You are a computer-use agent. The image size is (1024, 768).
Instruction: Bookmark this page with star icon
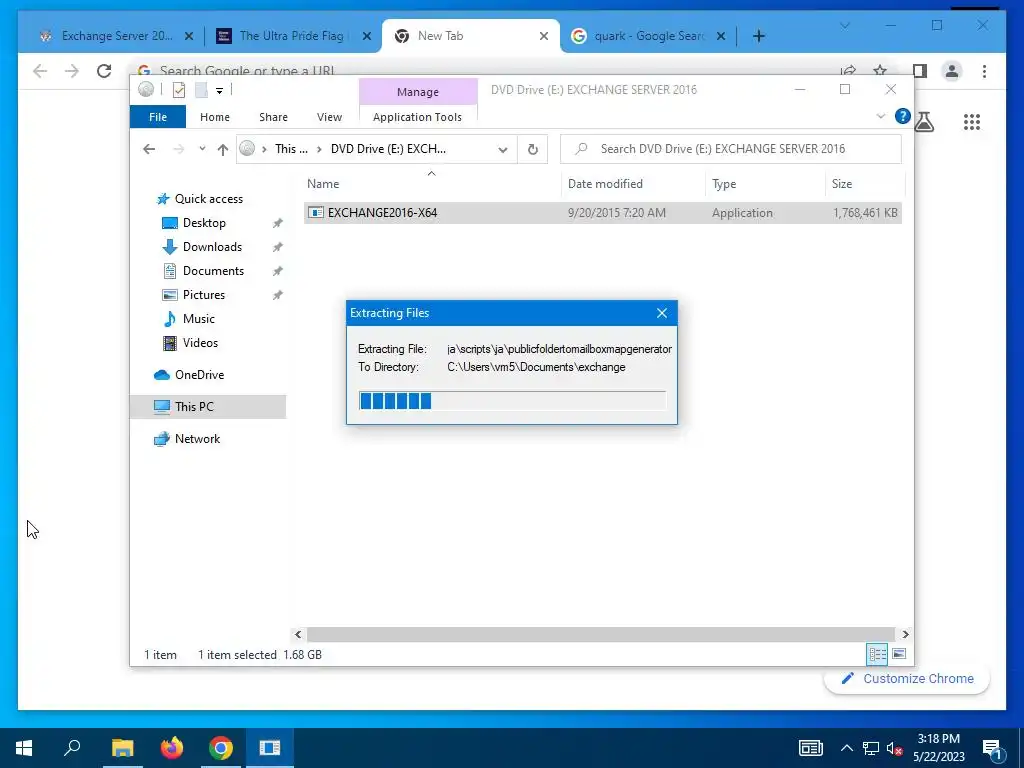tap(880, 71)
